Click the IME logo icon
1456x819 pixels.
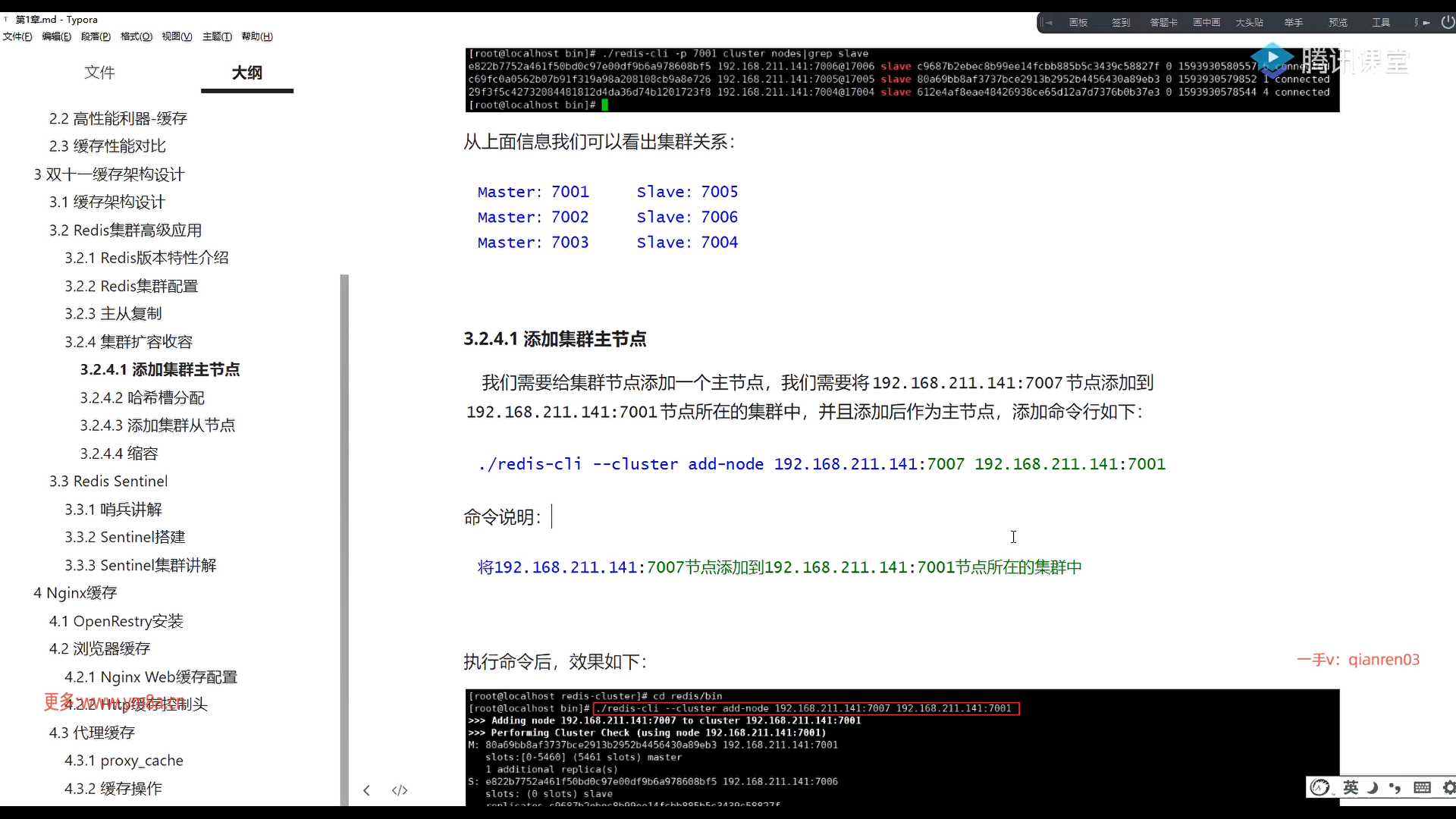pos(1320,787)
